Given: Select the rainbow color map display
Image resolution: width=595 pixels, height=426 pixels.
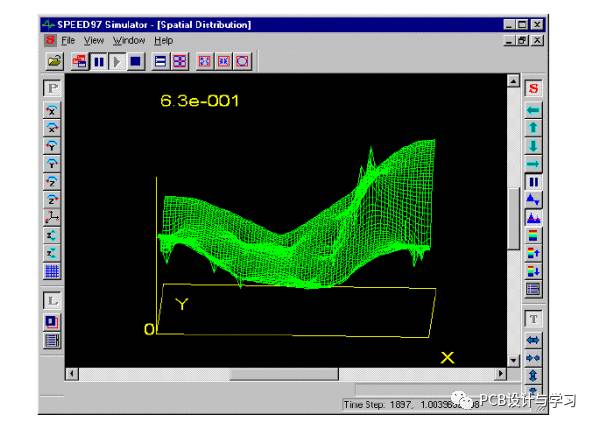Looking at the screenshot, I should pyautogui.click(x=534, y=235).
